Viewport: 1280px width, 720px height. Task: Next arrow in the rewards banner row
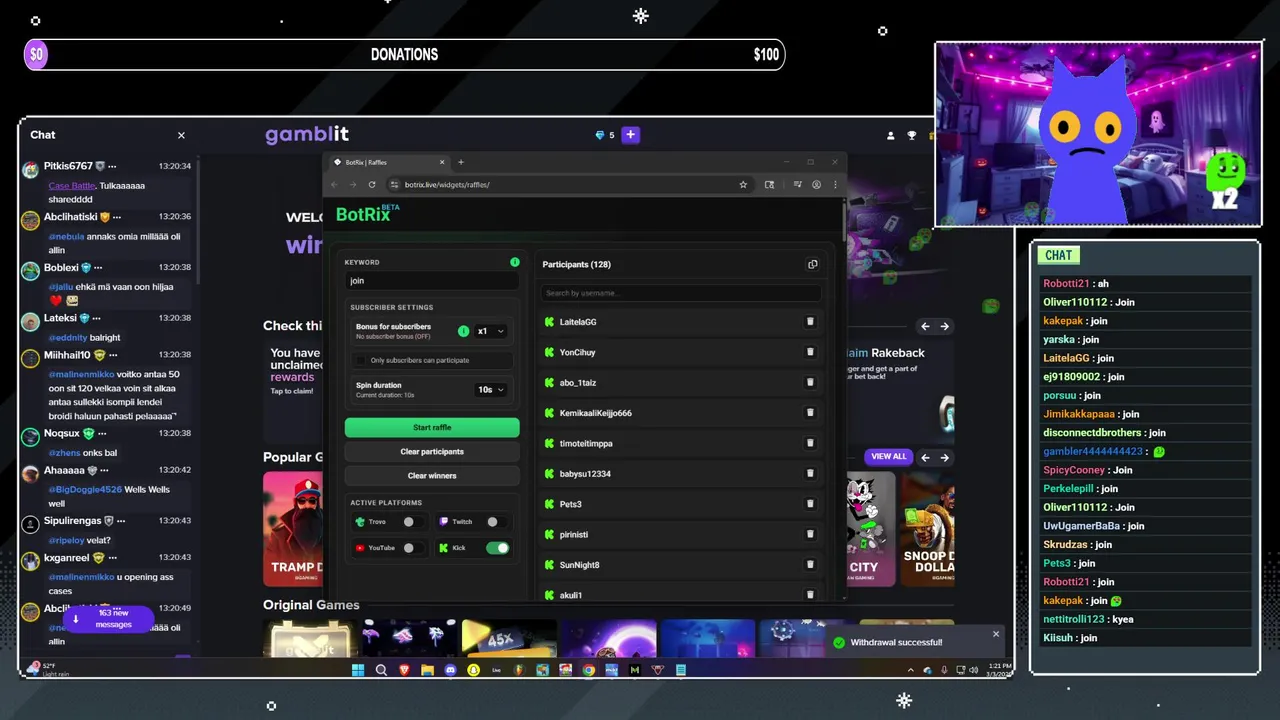pyautogui.click(x=944, y=326)
